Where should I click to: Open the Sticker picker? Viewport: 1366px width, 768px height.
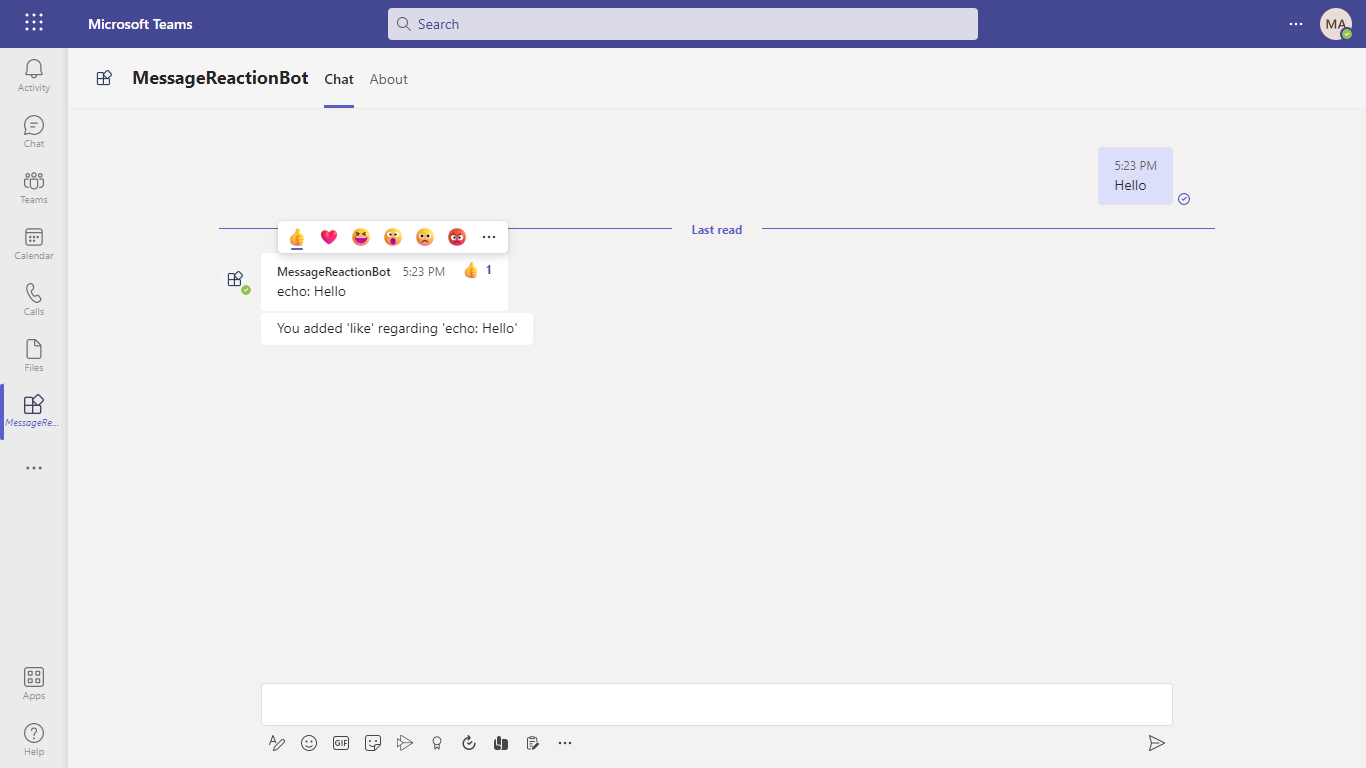(373, 743)
